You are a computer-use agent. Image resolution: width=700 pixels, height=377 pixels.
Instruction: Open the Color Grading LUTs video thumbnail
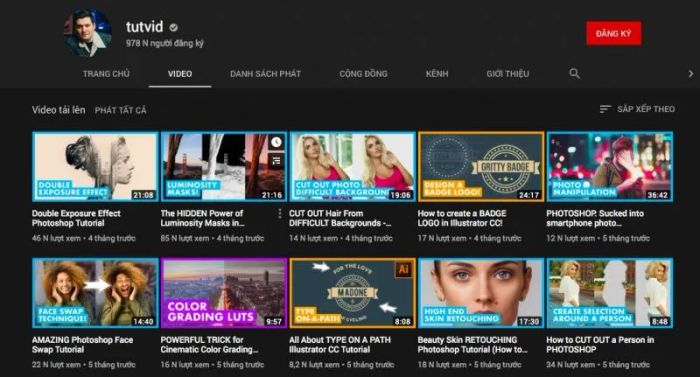(224, 293)
